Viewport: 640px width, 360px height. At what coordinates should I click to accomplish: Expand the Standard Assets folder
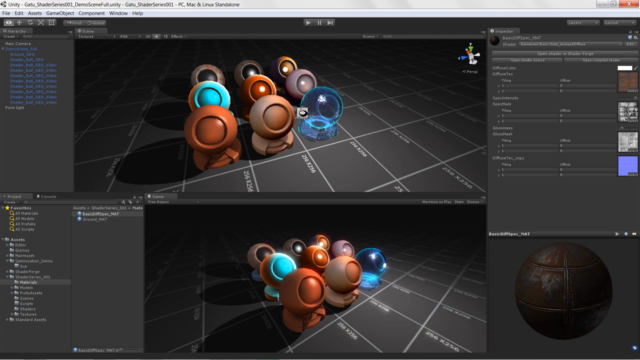coord(7,320)
